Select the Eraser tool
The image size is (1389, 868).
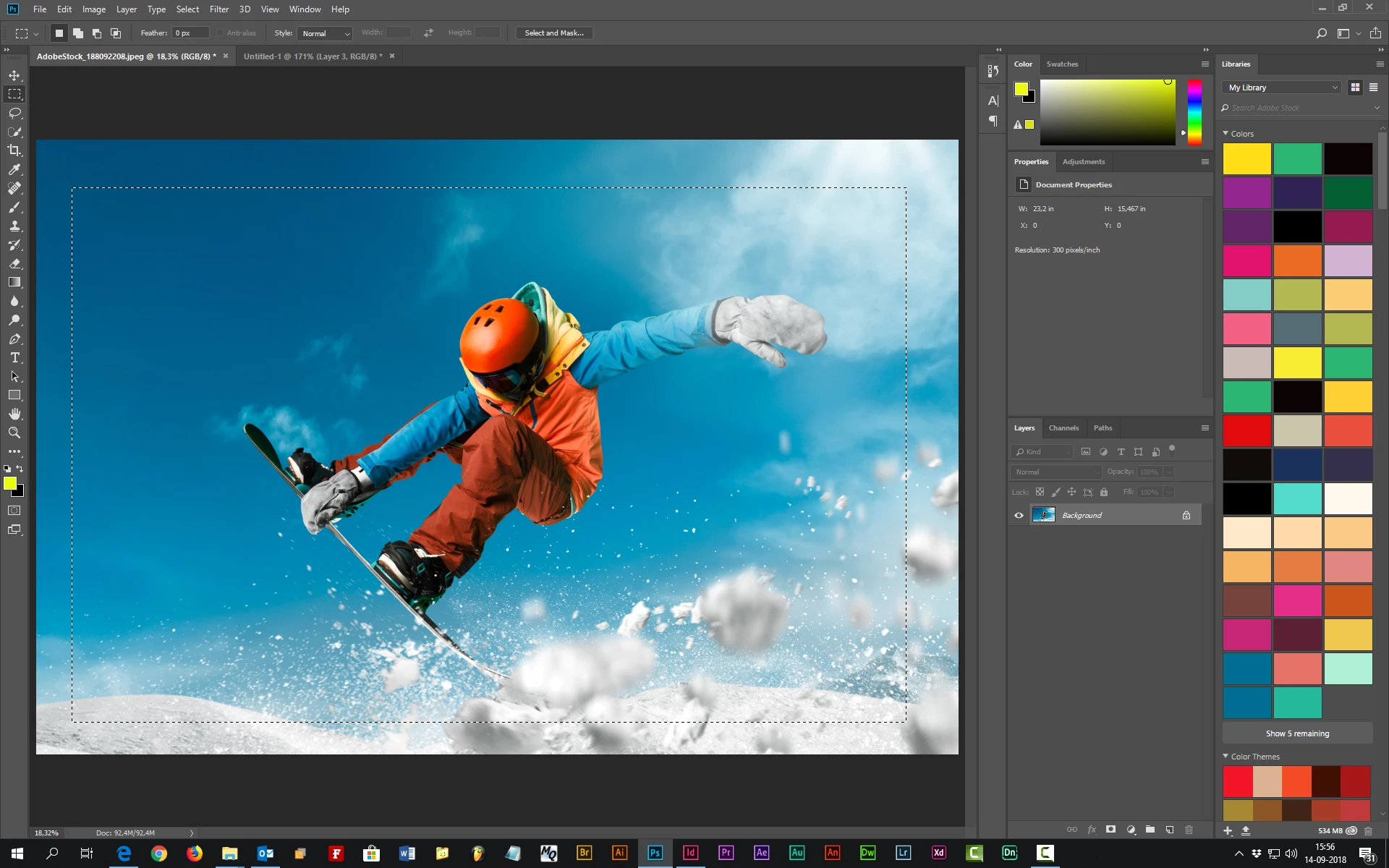14,263
